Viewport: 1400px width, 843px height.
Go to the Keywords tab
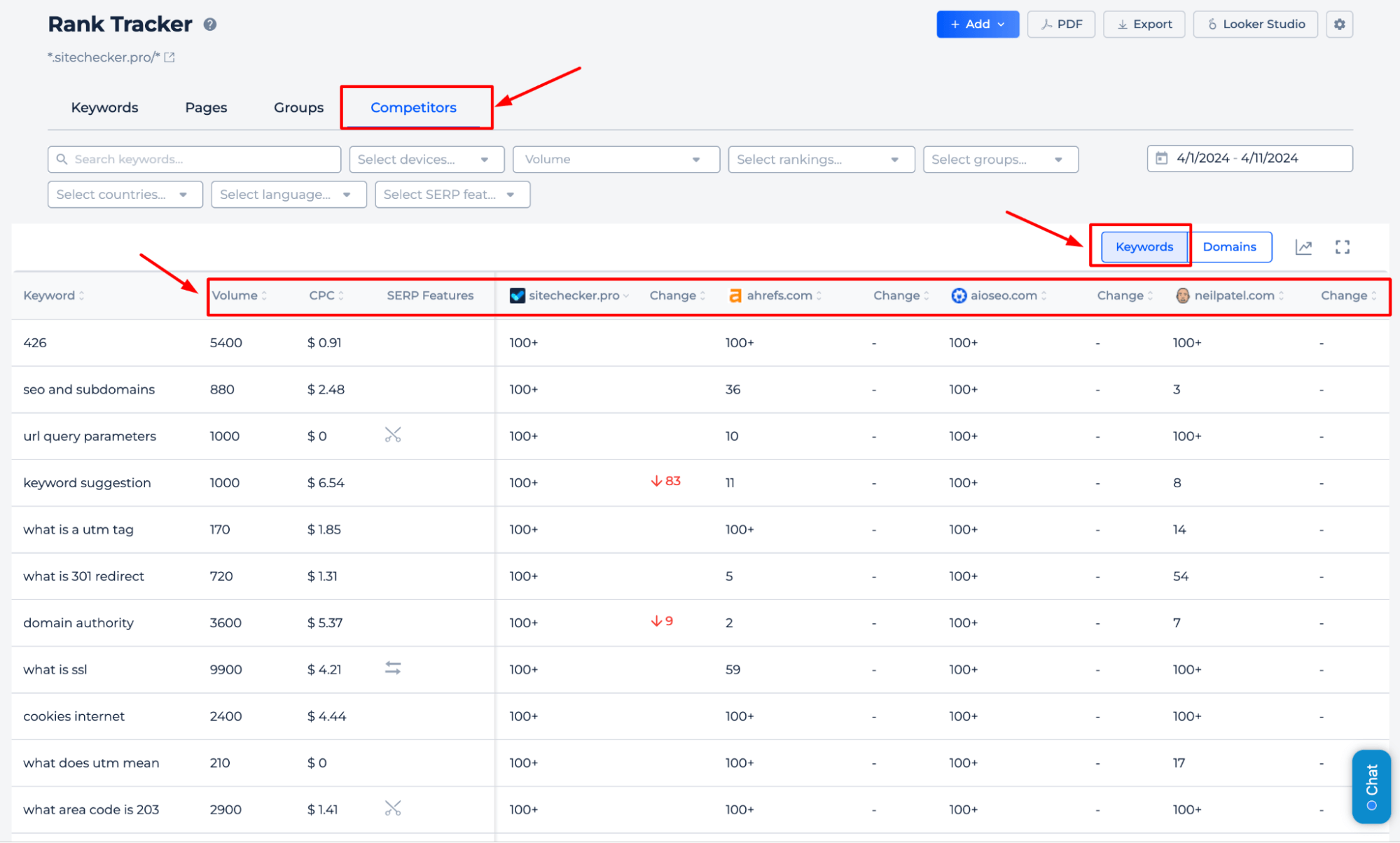[x=104, y=108]
